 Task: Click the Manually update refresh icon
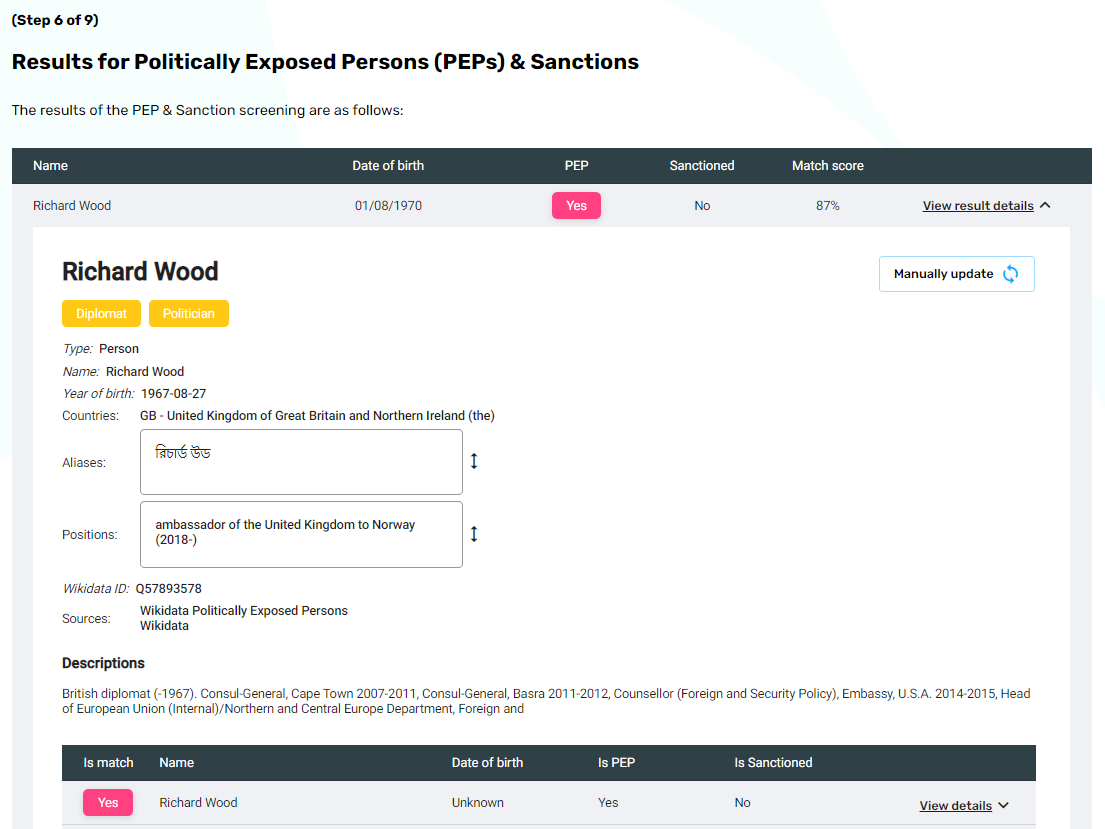point(1011,274)
